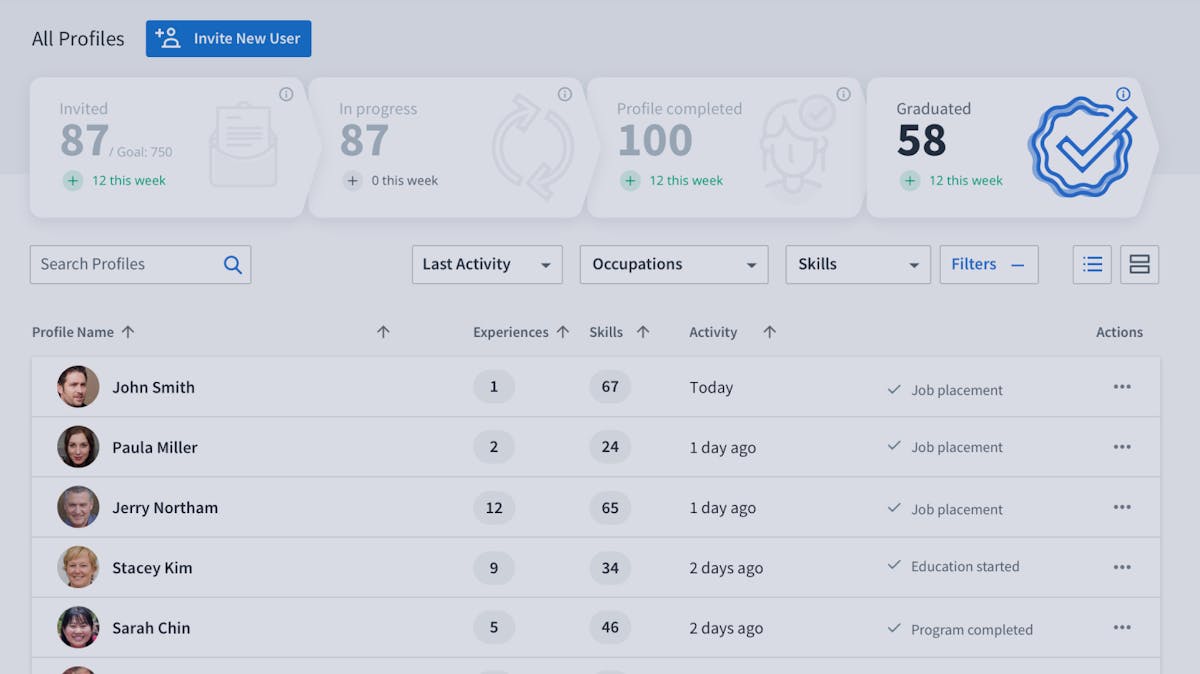1200x674 pixels.
Task: Click John Smith's experiences count 1
Action: coord(494,387)
